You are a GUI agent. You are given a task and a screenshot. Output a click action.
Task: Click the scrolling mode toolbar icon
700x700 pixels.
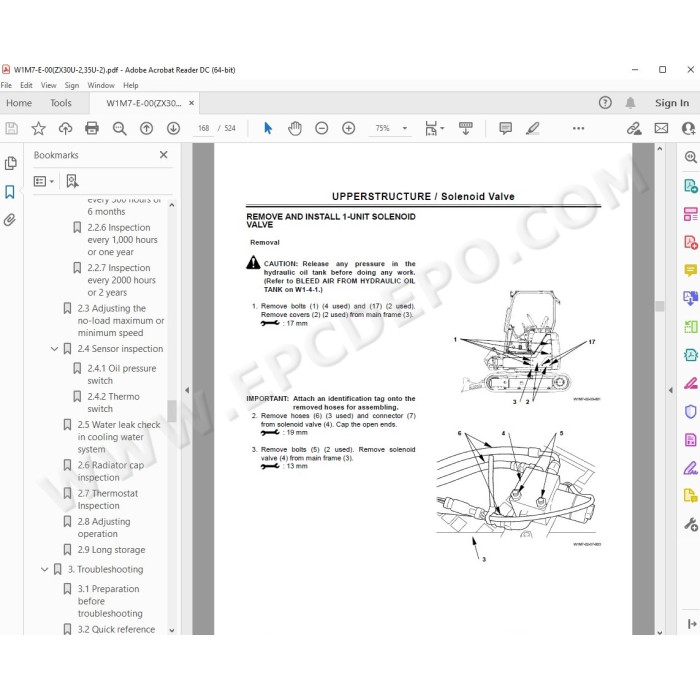(x=466, y=129)
